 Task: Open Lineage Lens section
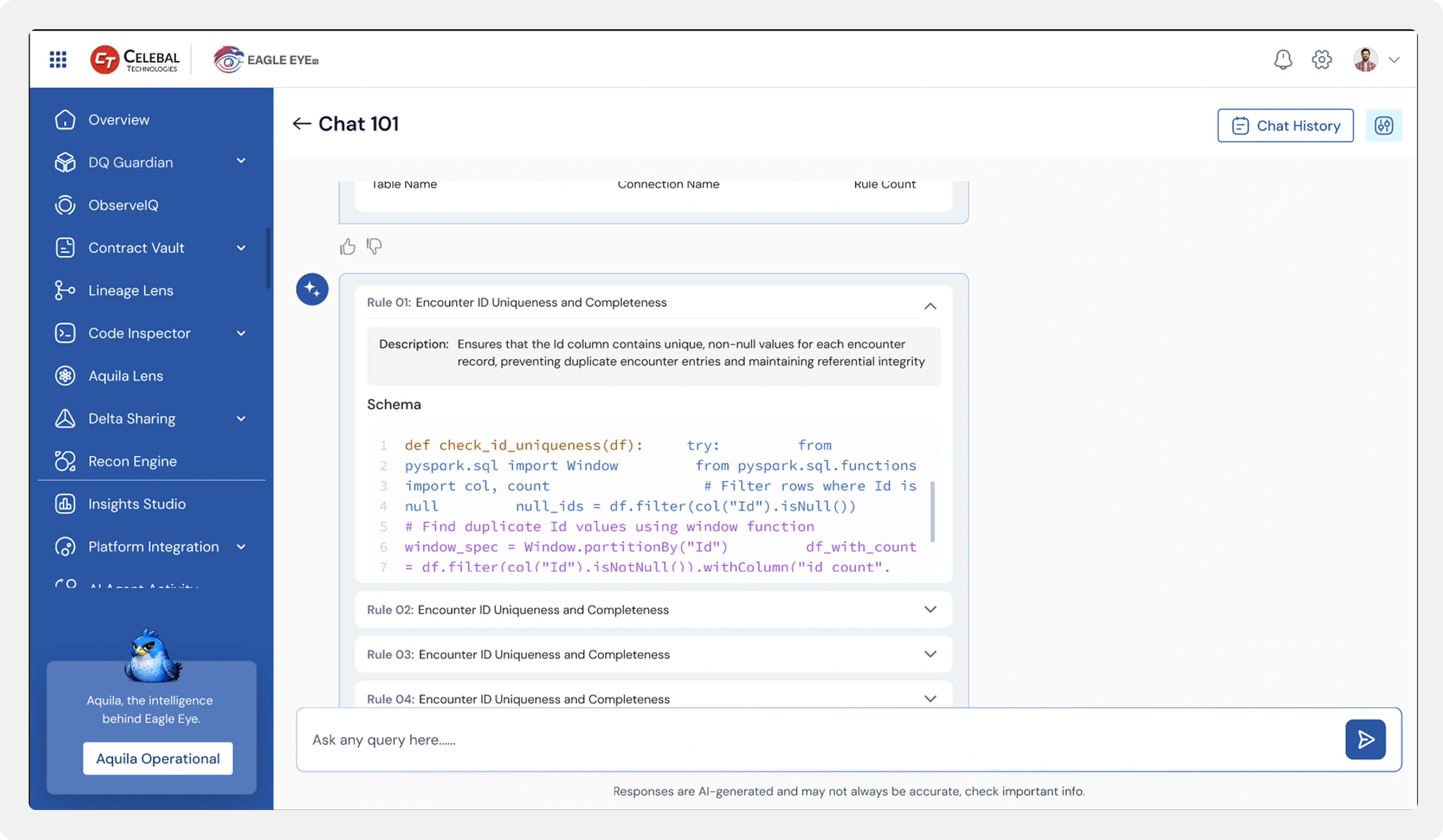(131, 290)
